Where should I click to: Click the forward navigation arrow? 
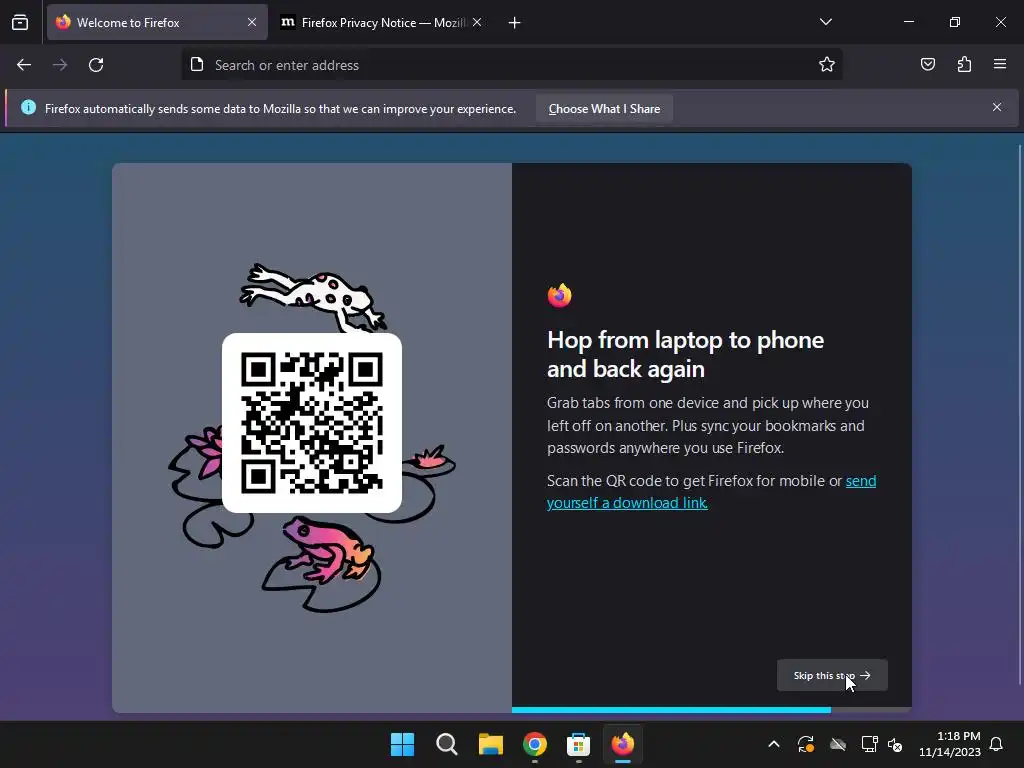[60, 65]
